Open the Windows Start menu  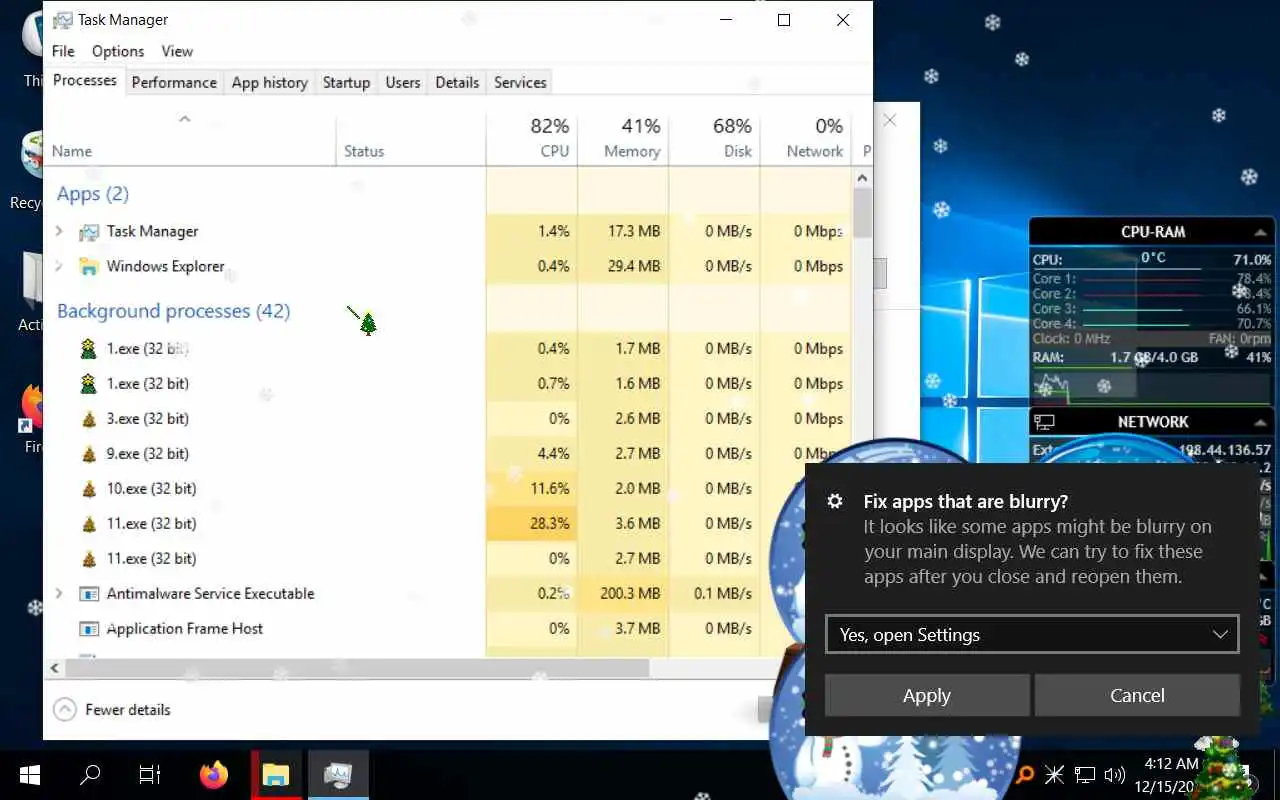pos(29,775)
